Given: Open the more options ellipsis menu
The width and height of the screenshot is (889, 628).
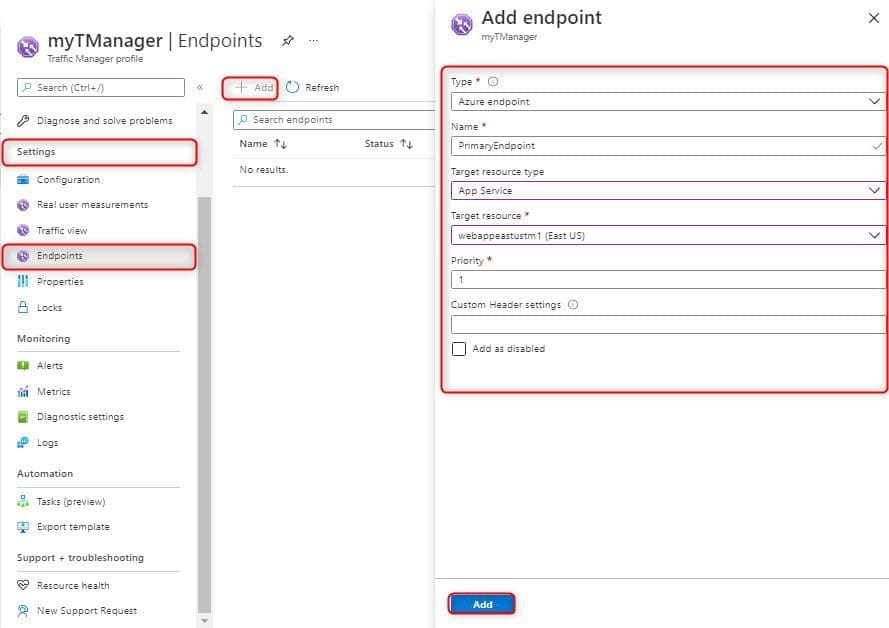Looking at the screenshot, I should tap(313, 41).
